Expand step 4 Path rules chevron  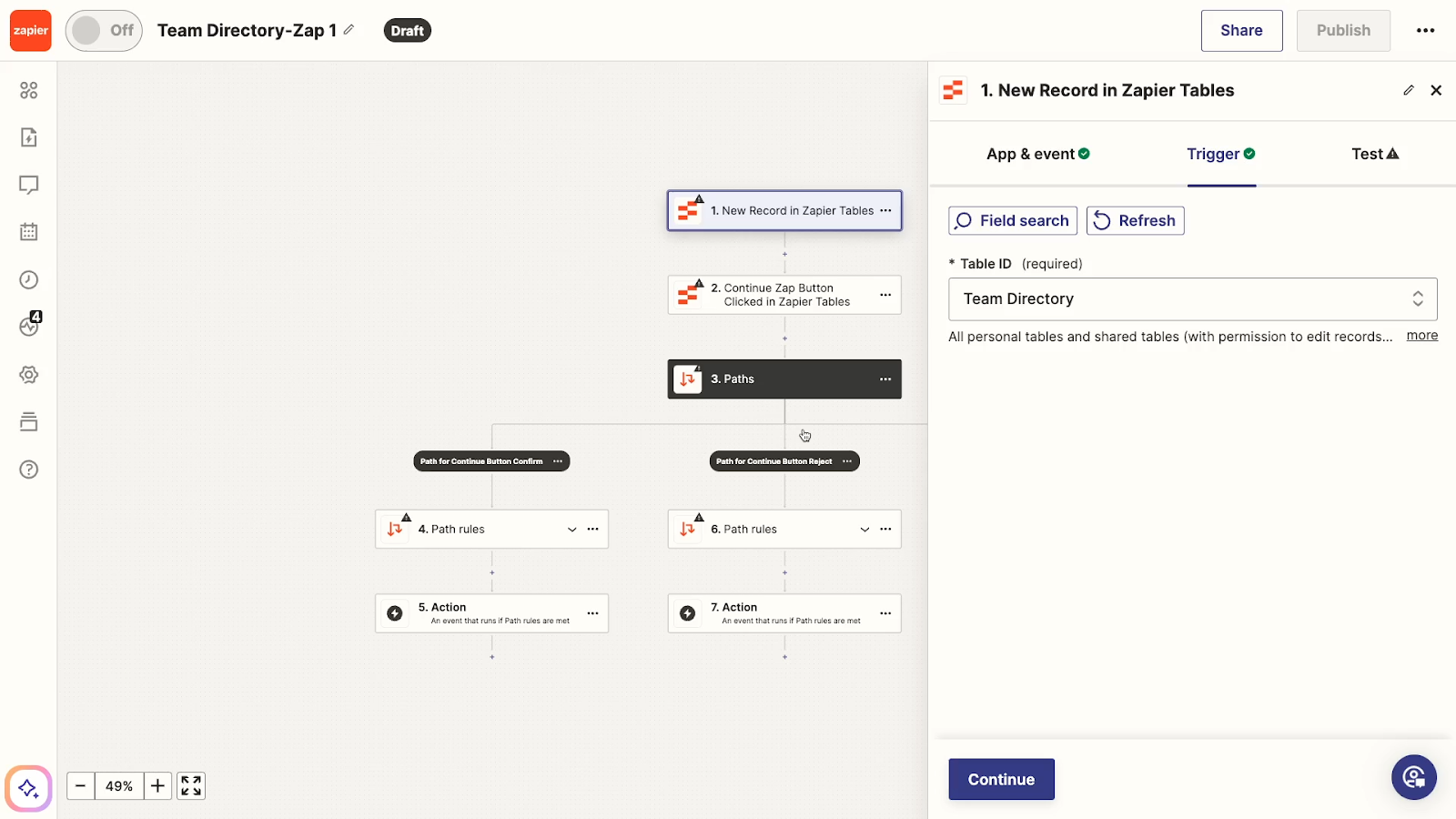(x=572, y=530)
